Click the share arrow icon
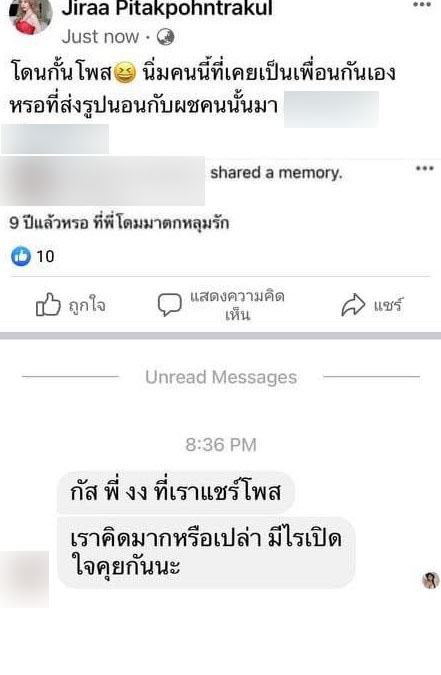This screenshot has height=675, width=441. coord(353,305)
